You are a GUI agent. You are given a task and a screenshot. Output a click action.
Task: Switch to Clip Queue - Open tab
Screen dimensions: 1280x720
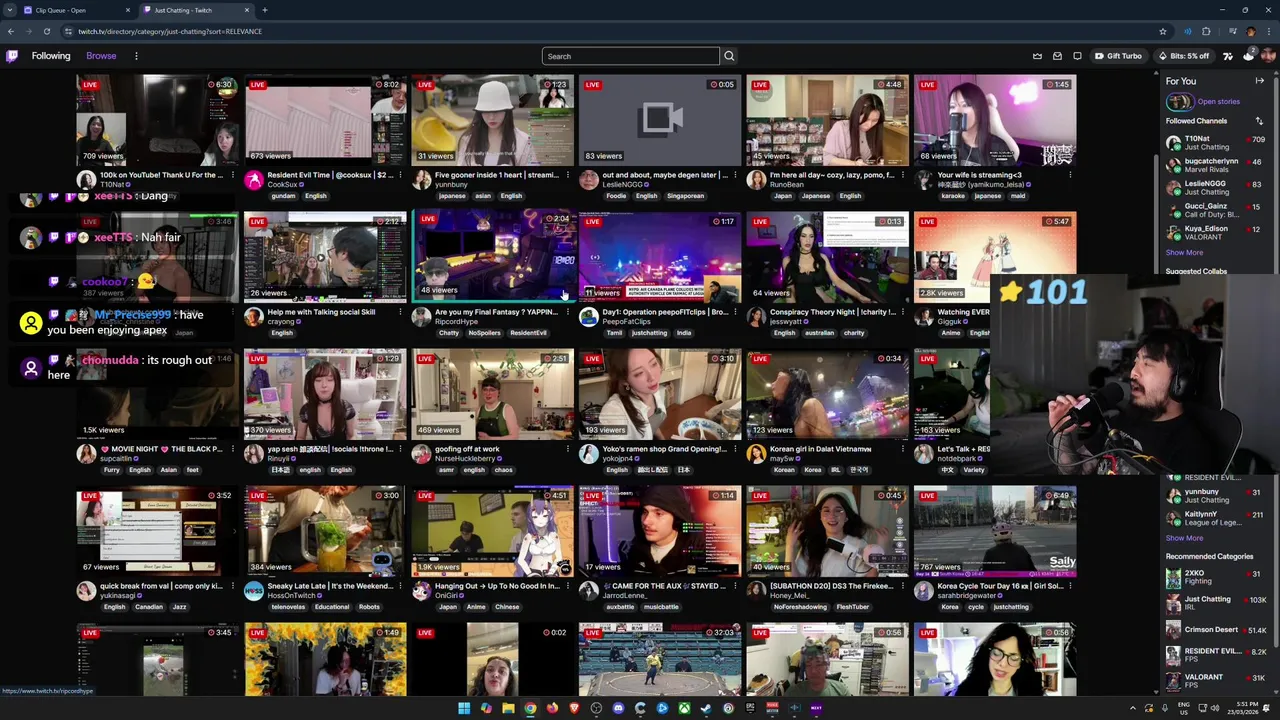[75, 10]
